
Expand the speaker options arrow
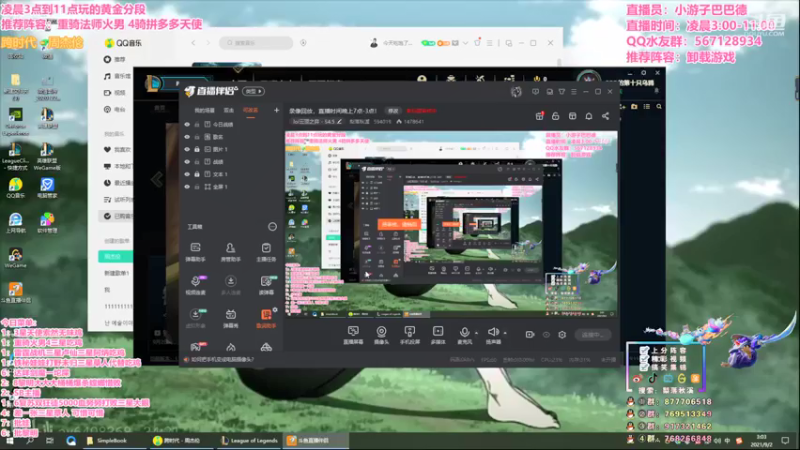505,333
